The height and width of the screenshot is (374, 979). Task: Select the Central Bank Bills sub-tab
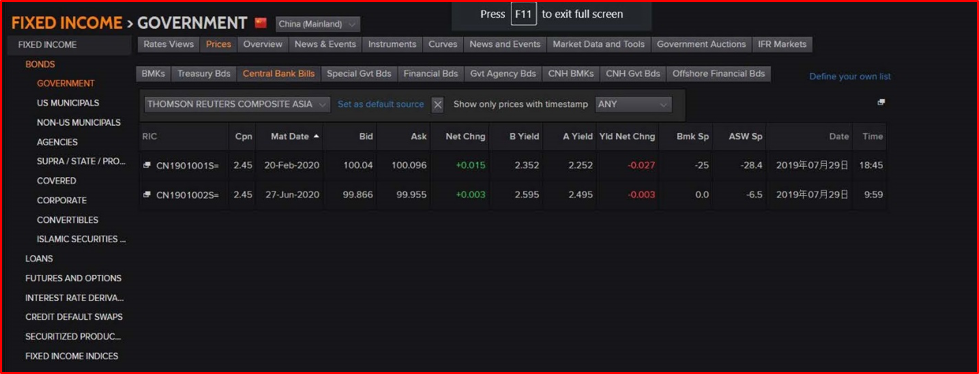pos(278,74)
